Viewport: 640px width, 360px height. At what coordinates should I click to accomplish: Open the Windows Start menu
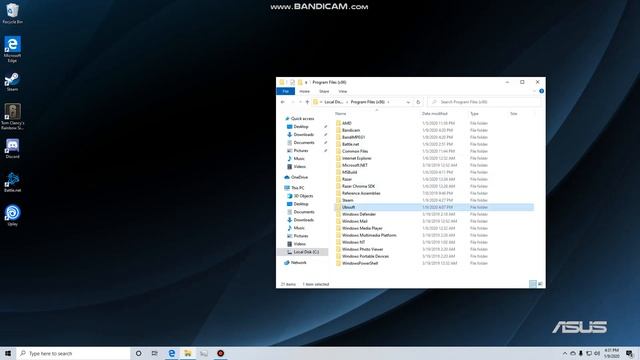(x=8, y=353)
